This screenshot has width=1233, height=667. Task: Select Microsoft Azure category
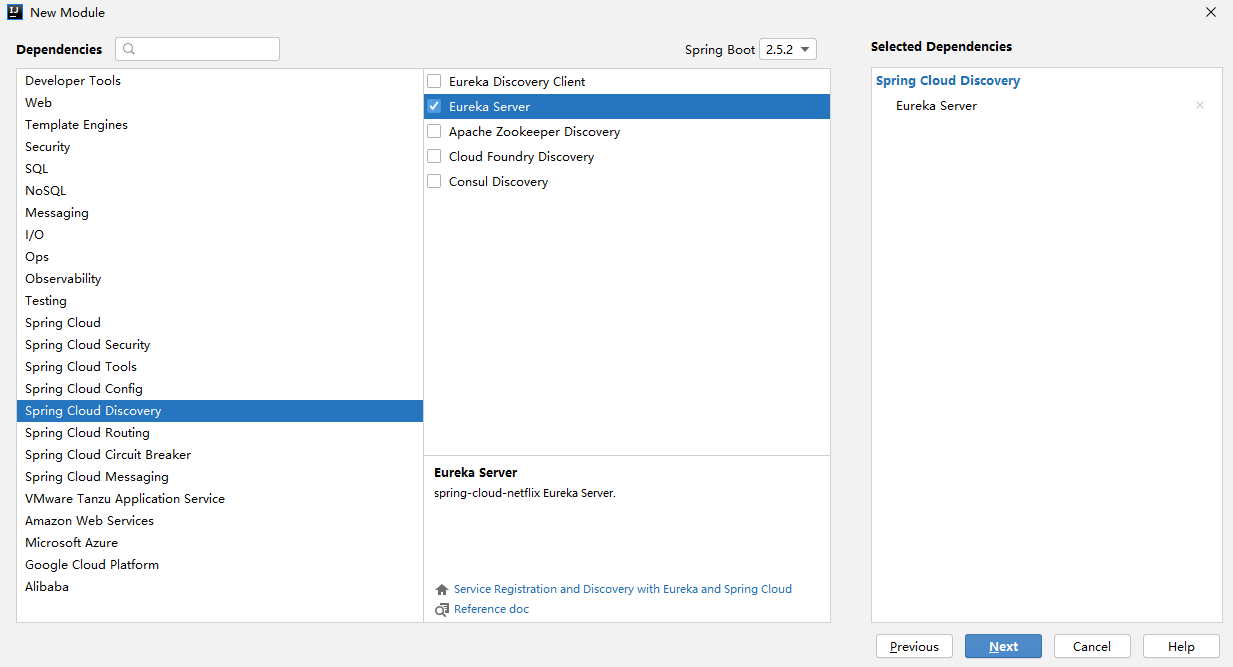point(220,543)
